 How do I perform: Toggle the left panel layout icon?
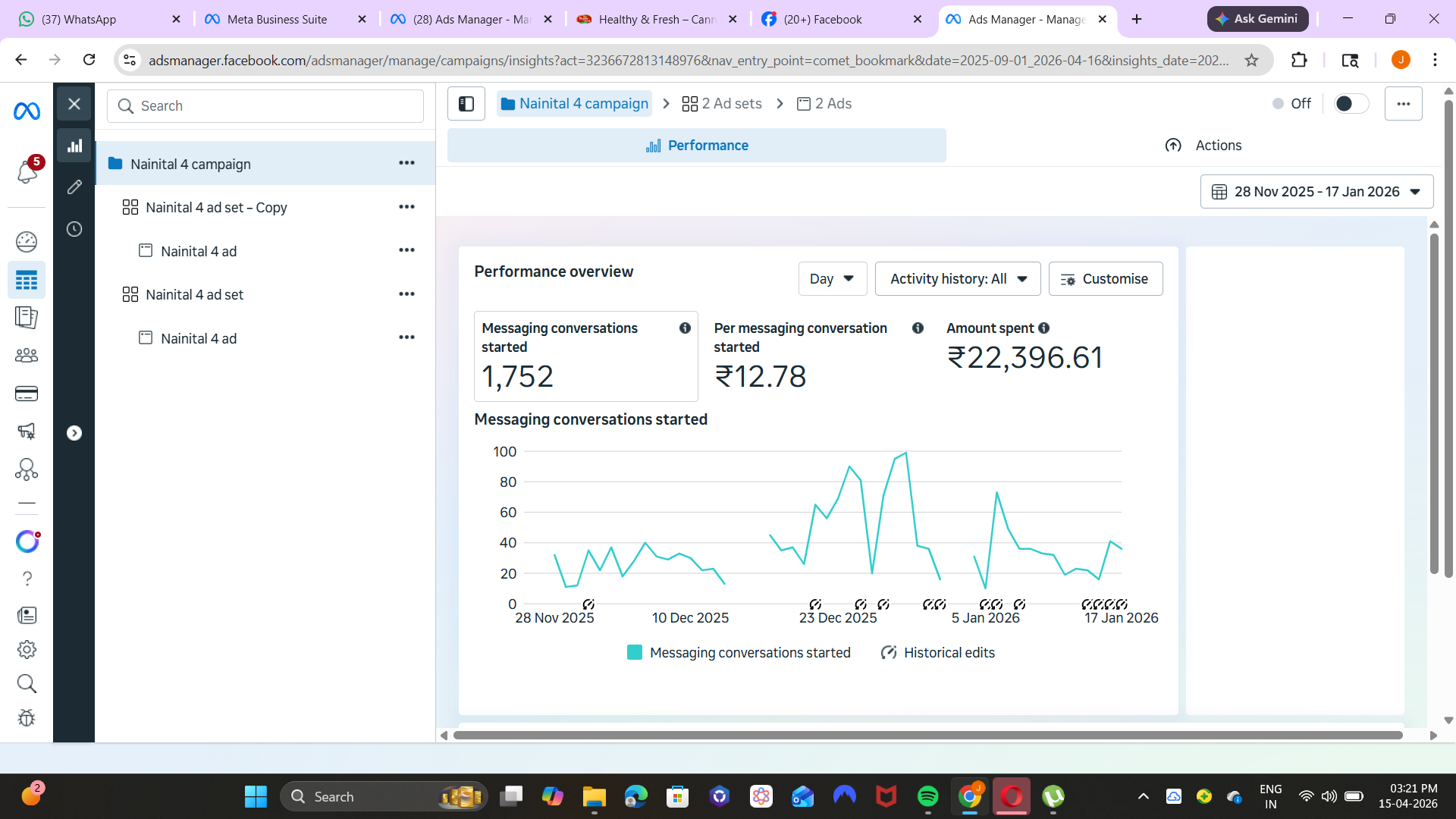(x=466, y=103)
